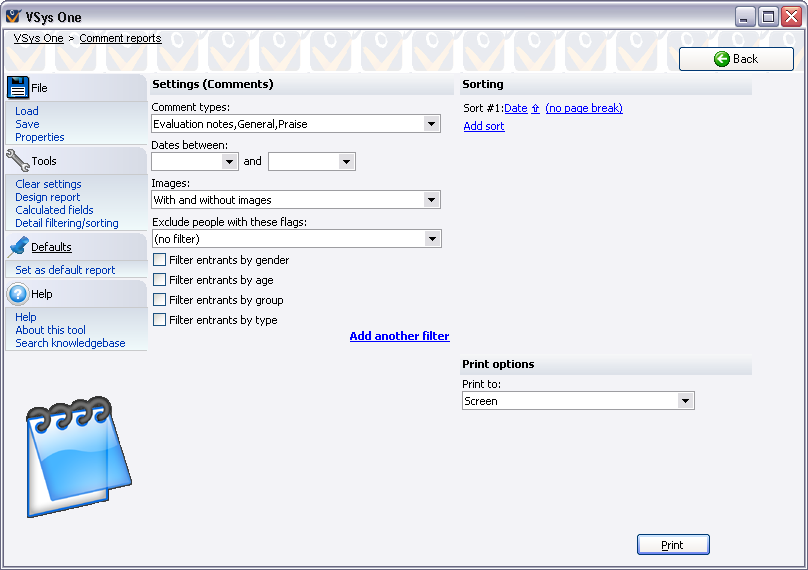
Task: Open About this tool
Action: tap(50, 330)
